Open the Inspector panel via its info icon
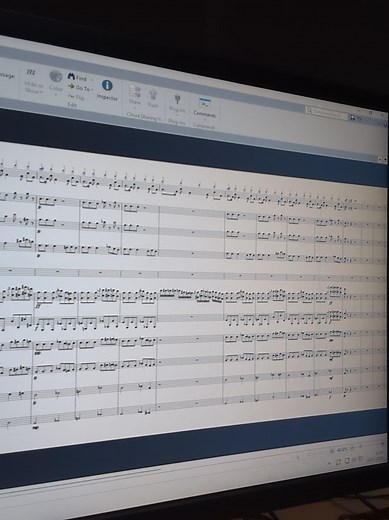Image resolution: width=389 pixels, height=520 pixels. pyautogui.click(x=107, y=85)
